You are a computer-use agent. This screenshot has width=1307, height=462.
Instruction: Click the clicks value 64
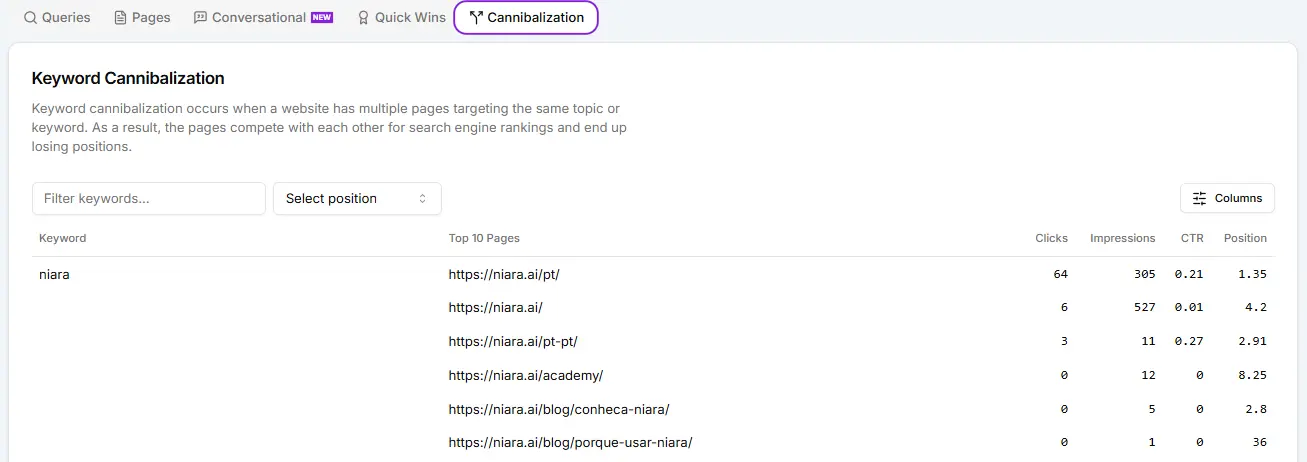click(x=1061, y=274)
